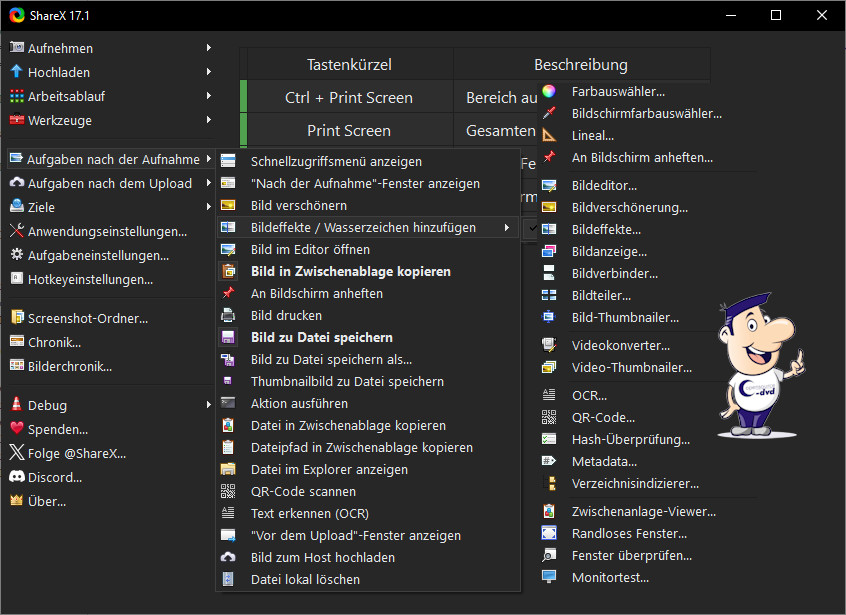Open Anwendungseinstellungen… from the left menu
The width and height of the screenshot is (846, 615).
[106, 231]
